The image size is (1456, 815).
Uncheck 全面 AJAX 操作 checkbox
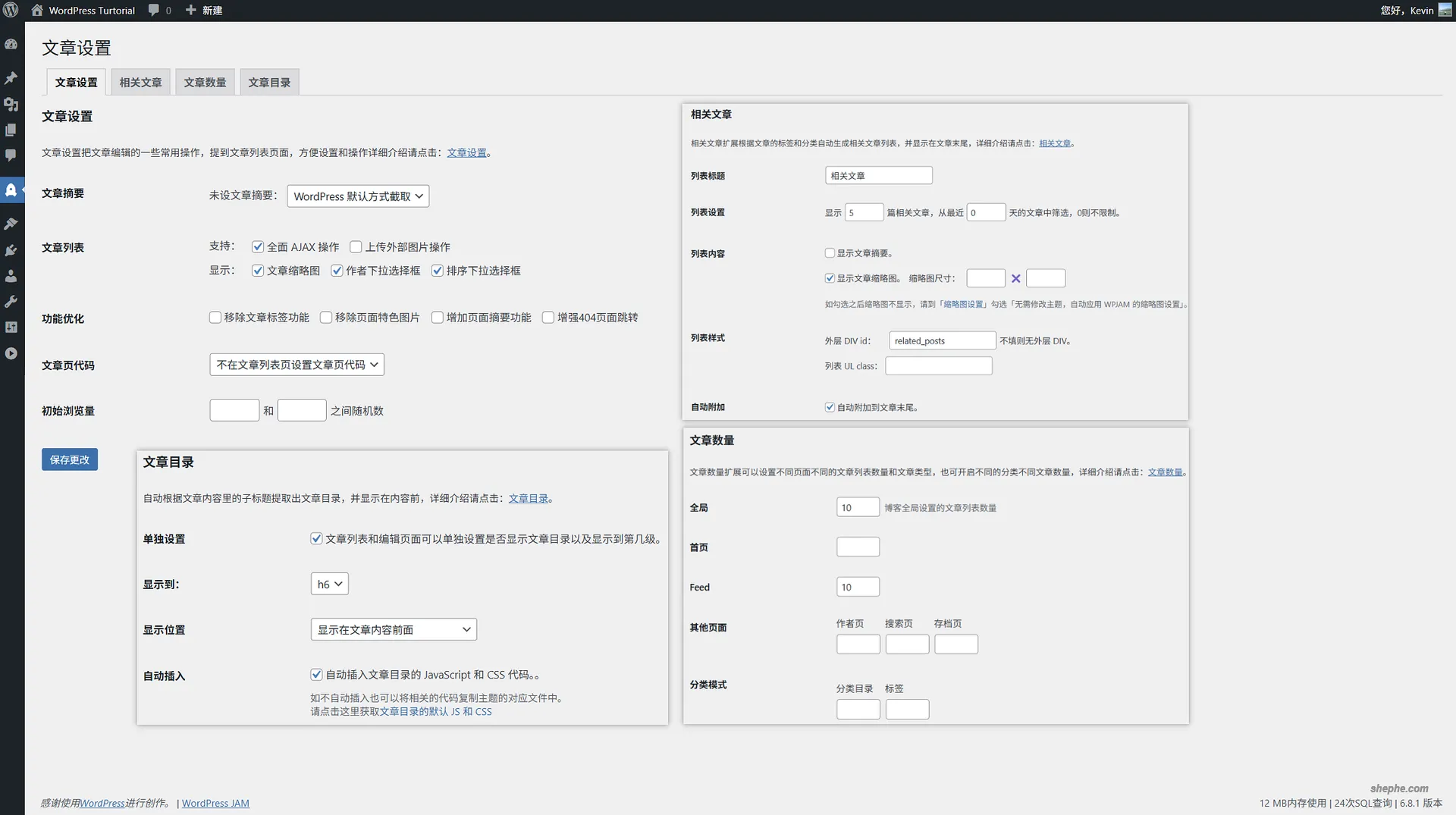pos(258,247)
